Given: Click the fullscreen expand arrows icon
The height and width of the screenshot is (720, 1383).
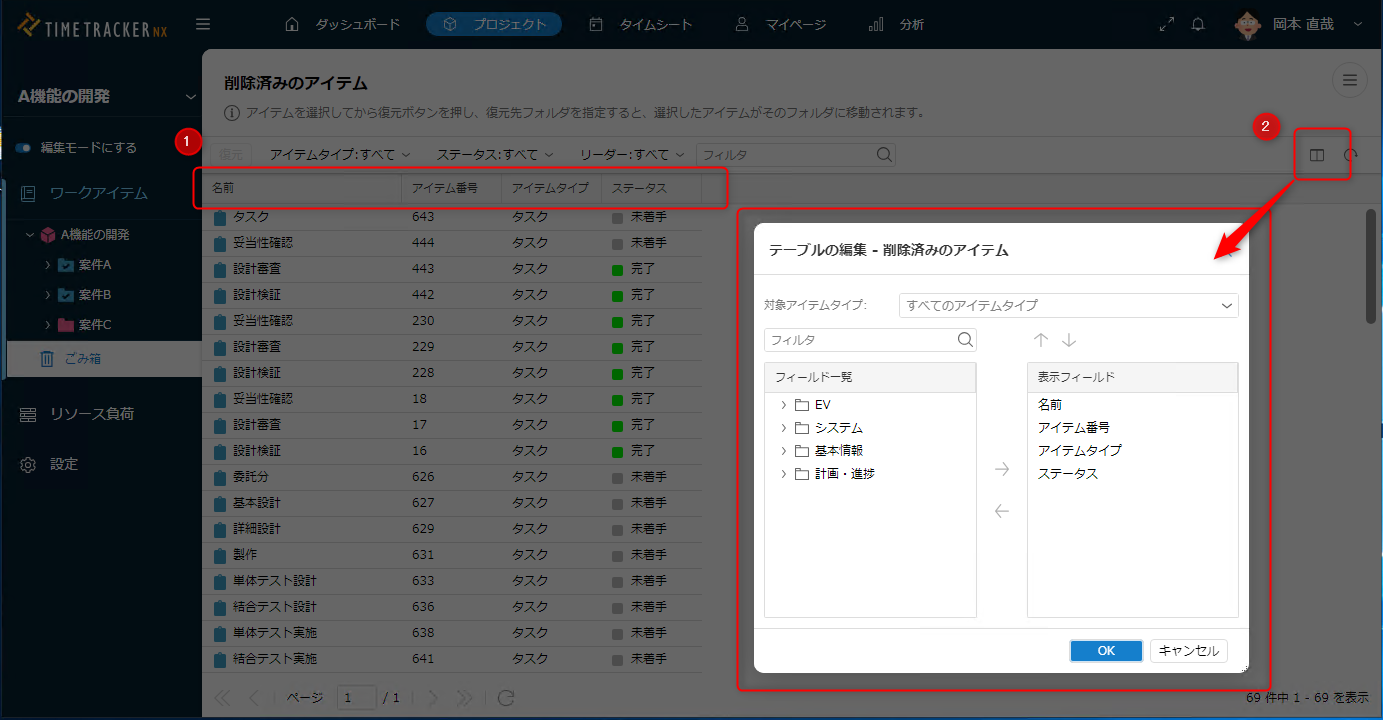Looking at the screenshot, I should pos(1166,24).
